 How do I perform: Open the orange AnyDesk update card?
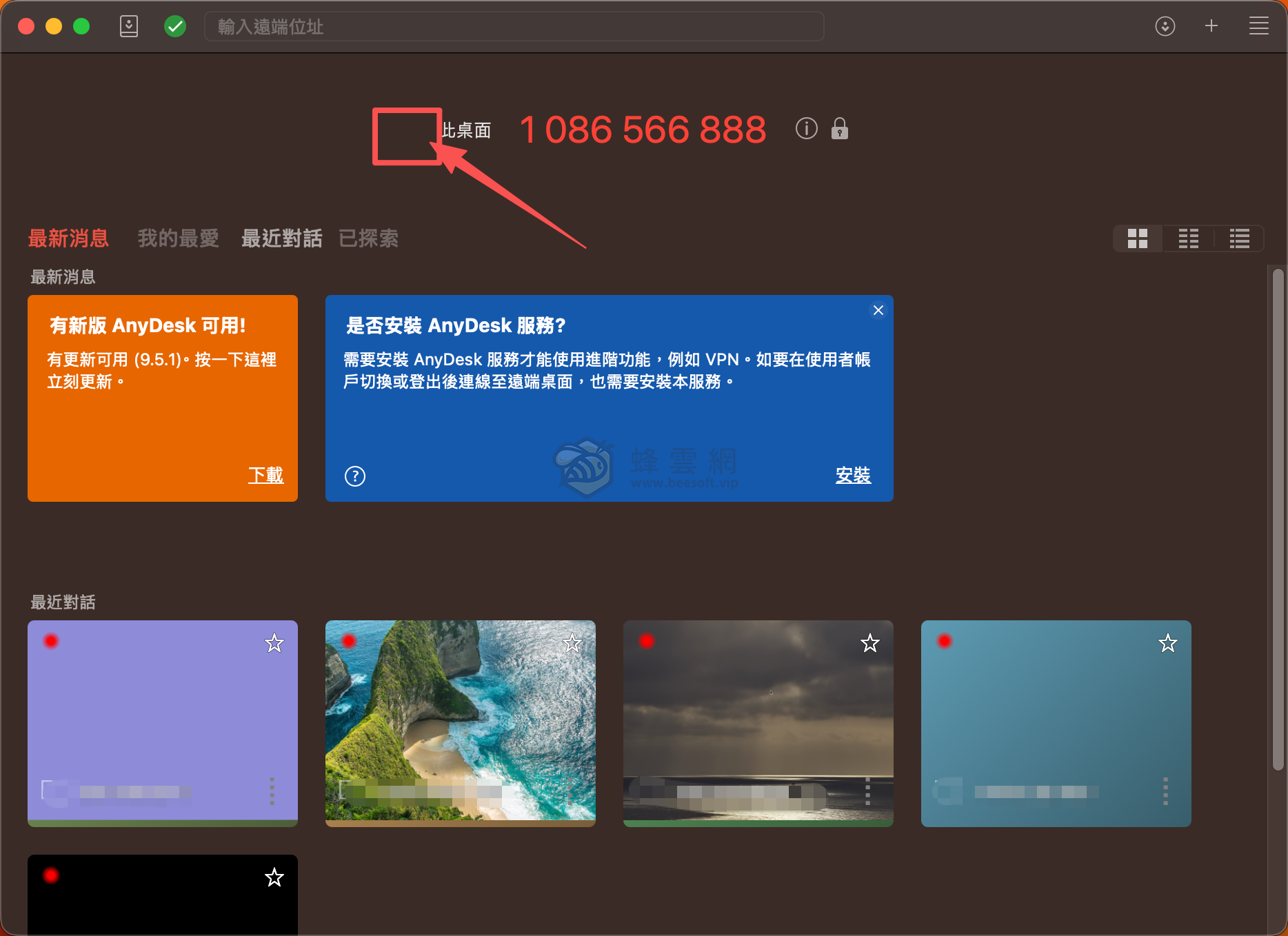(x=163, y=398)
